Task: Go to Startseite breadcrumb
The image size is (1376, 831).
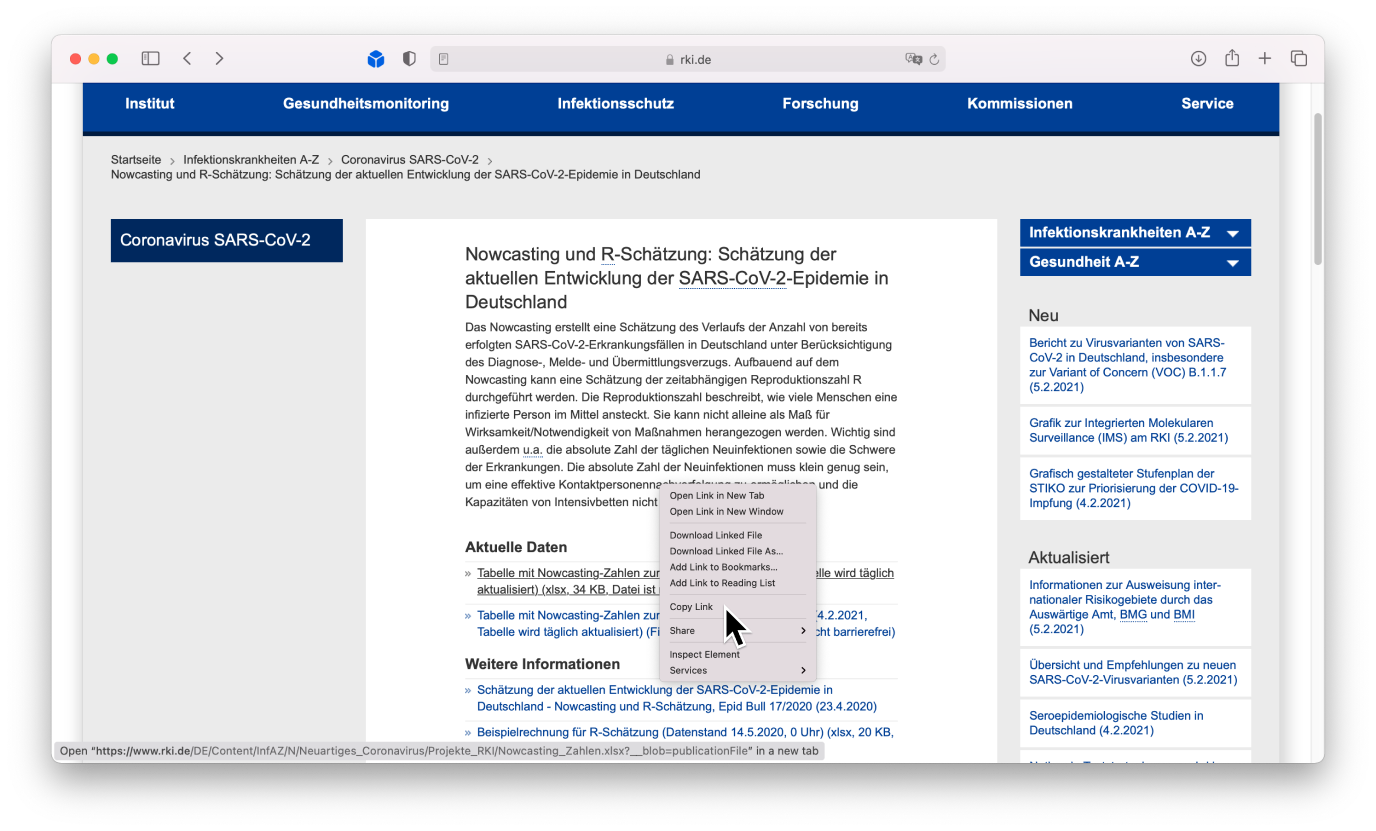Action: pyautogui.click(x=136, y=160)
